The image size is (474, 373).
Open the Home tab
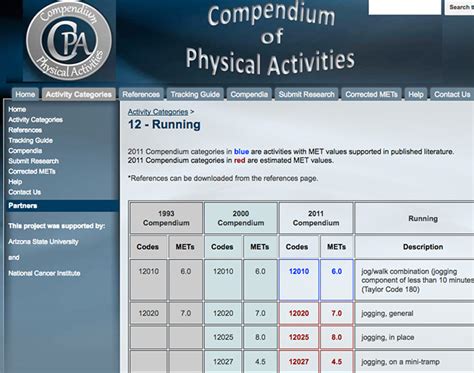pos(25,94)
